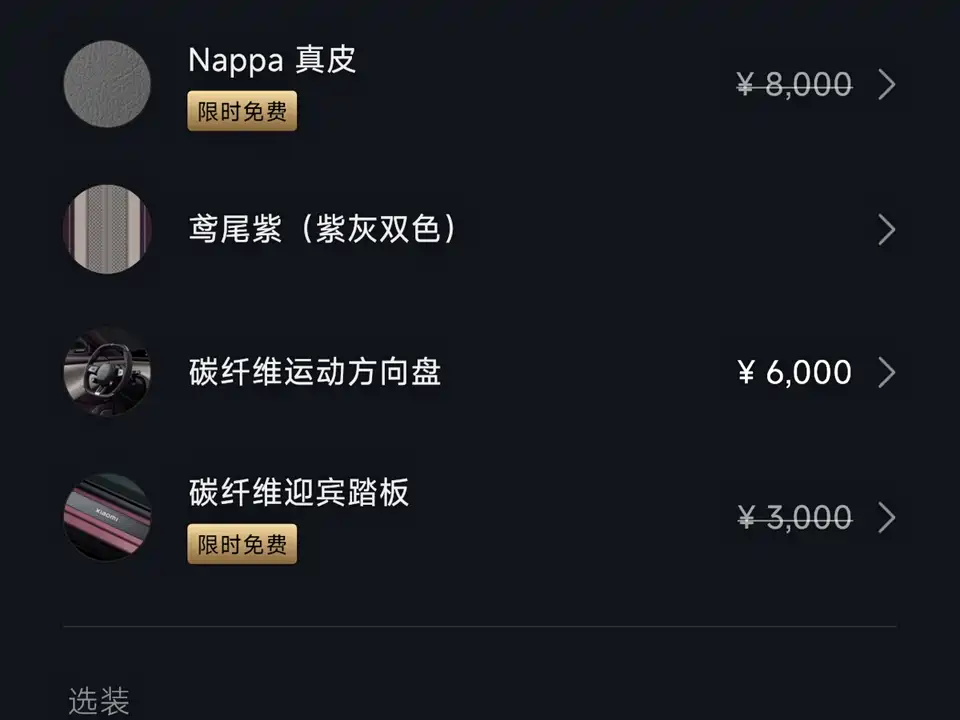Open the 碳纤维迎宾踏板 chevron arrow
960x720 pixels.
886,518
